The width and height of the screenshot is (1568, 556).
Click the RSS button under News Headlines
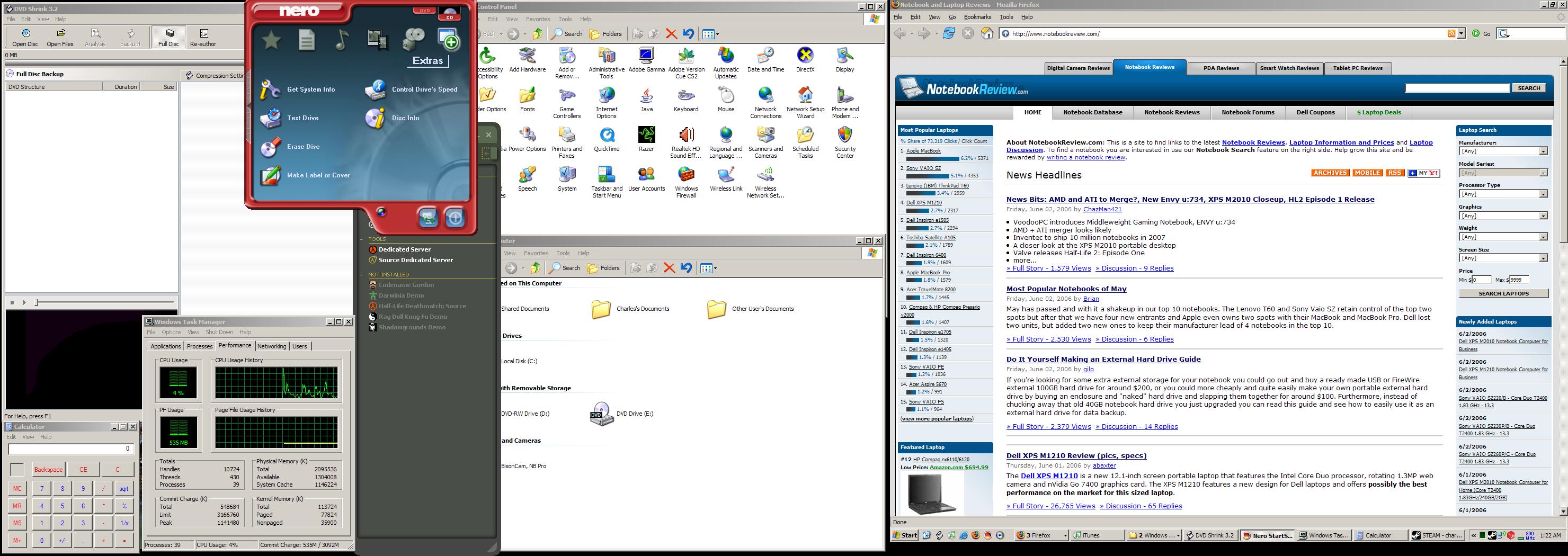(1395, 173)
